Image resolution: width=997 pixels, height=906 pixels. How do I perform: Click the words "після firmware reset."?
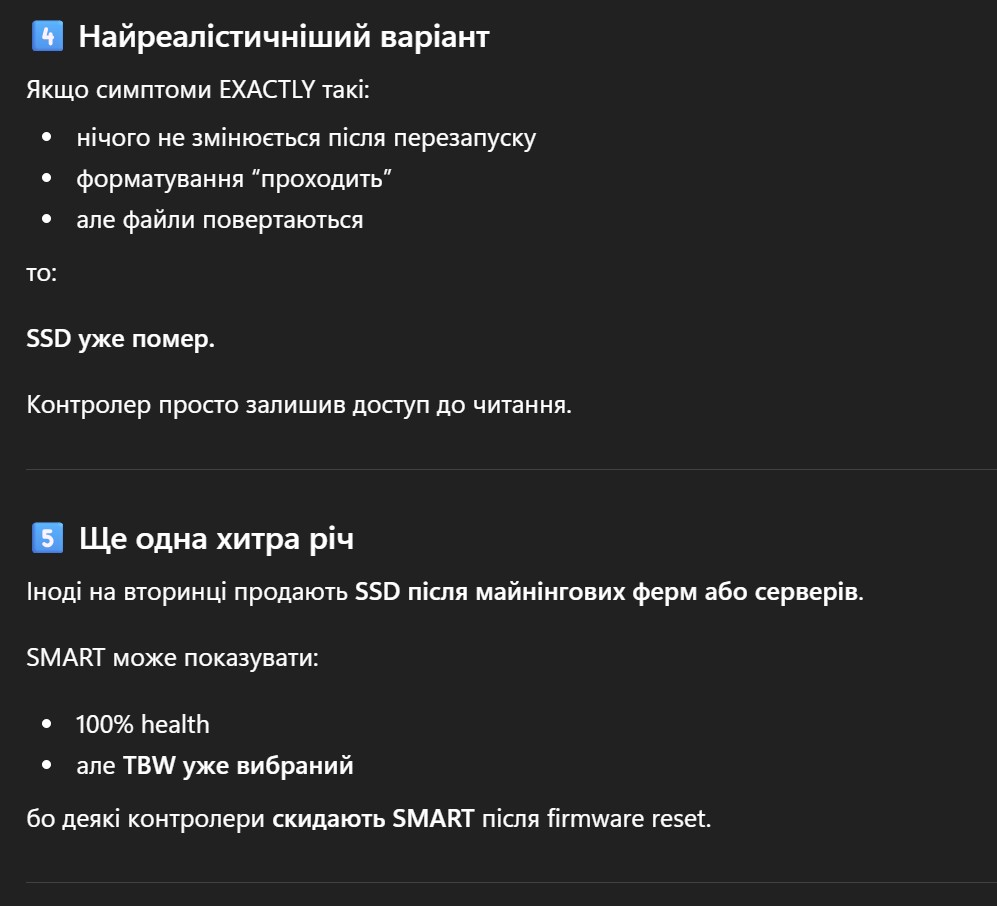tap(596, 819)
